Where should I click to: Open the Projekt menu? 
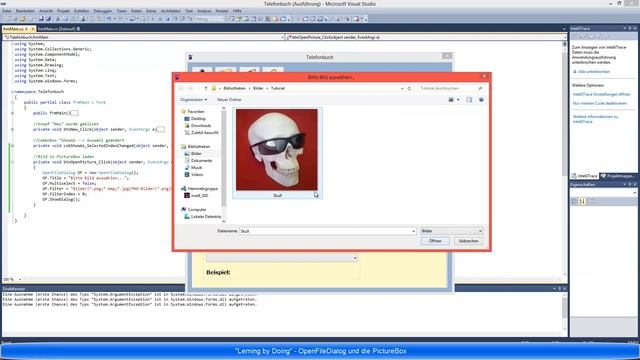click(63, 11)
